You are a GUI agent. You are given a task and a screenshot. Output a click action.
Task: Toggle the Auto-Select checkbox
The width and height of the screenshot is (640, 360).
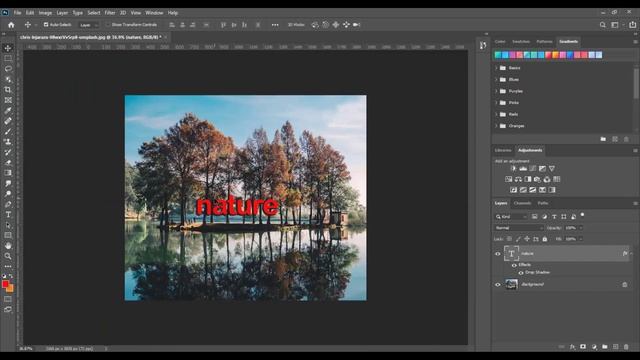(46, 25)
